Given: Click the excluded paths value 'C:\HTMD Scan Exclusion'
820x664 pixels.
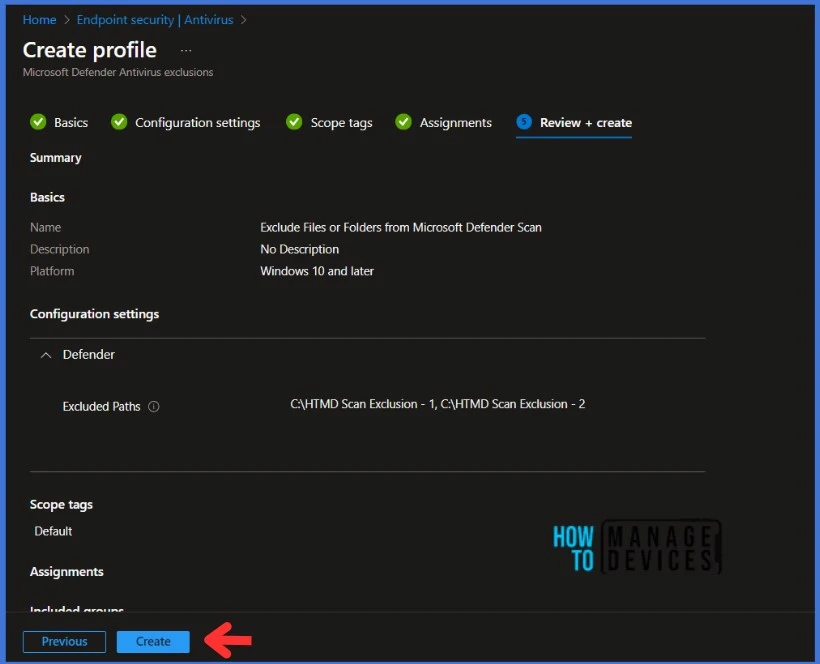Looking at the screenshot, I should pos(438,404).
